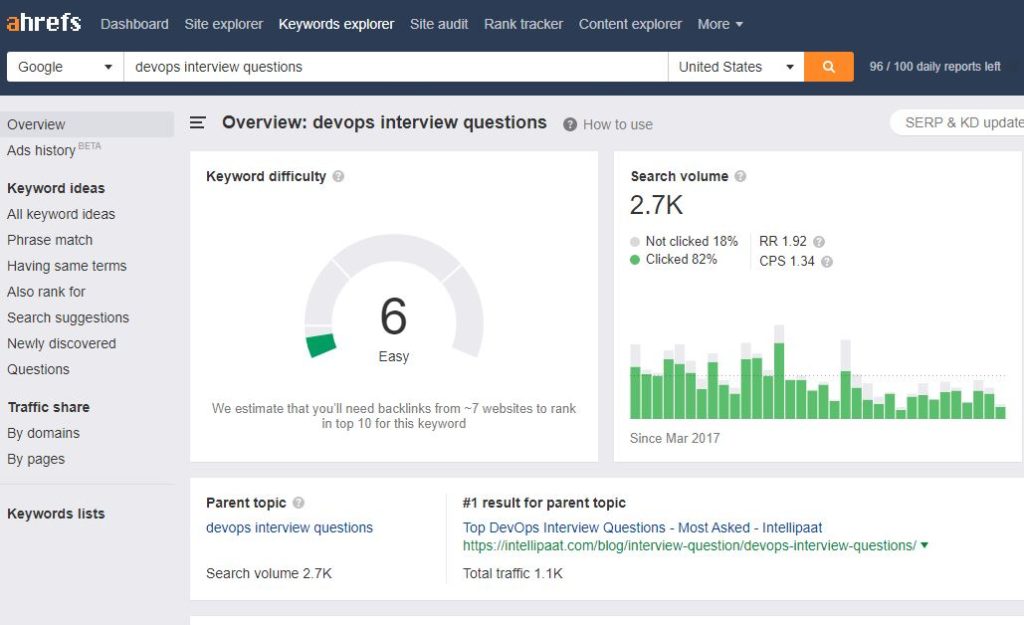
Task: Click the RR 1.92 help icon
Action: point(819,242)
